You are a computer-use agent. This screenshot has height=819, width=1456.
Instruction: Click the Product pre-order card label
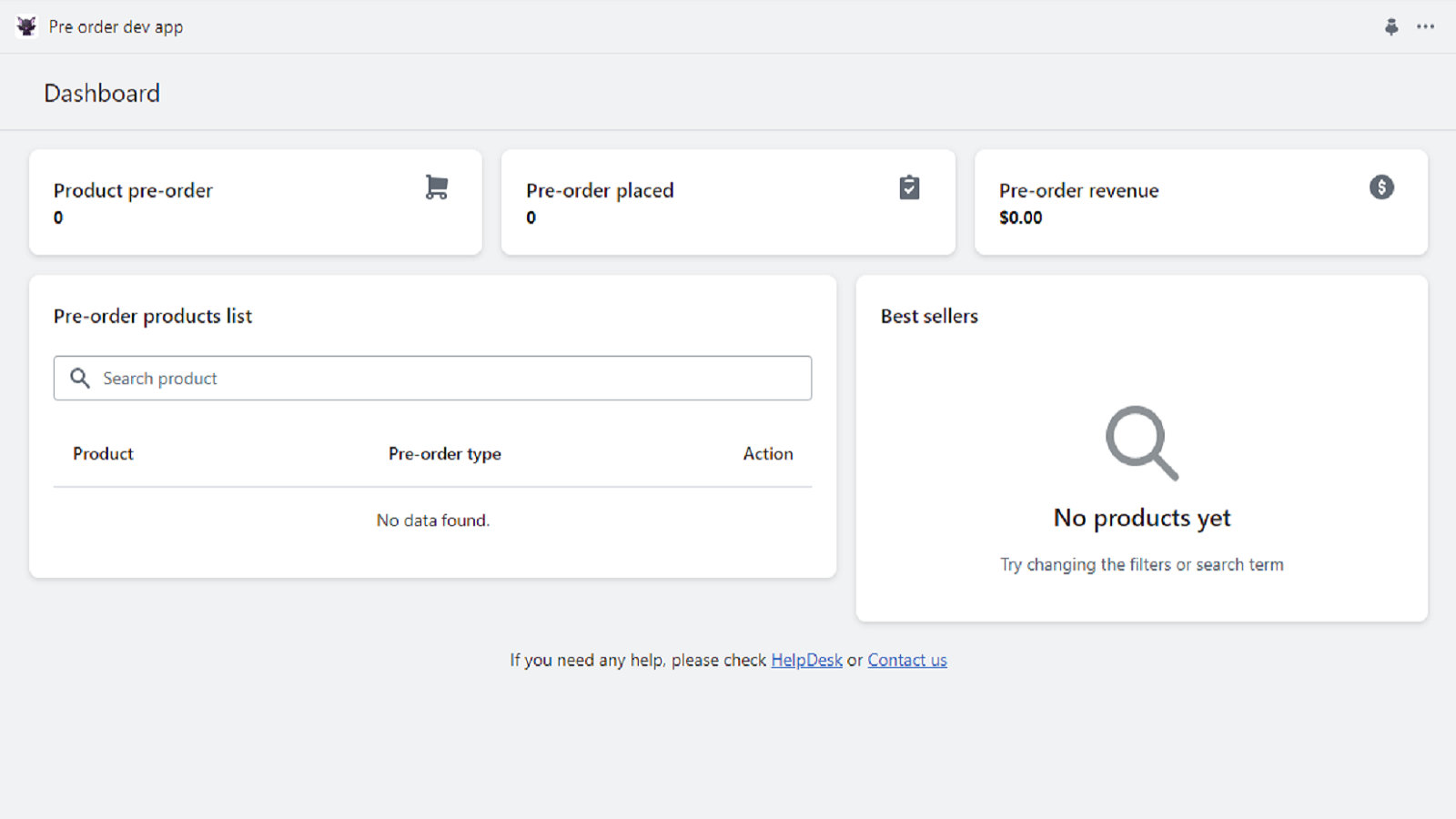133,190
